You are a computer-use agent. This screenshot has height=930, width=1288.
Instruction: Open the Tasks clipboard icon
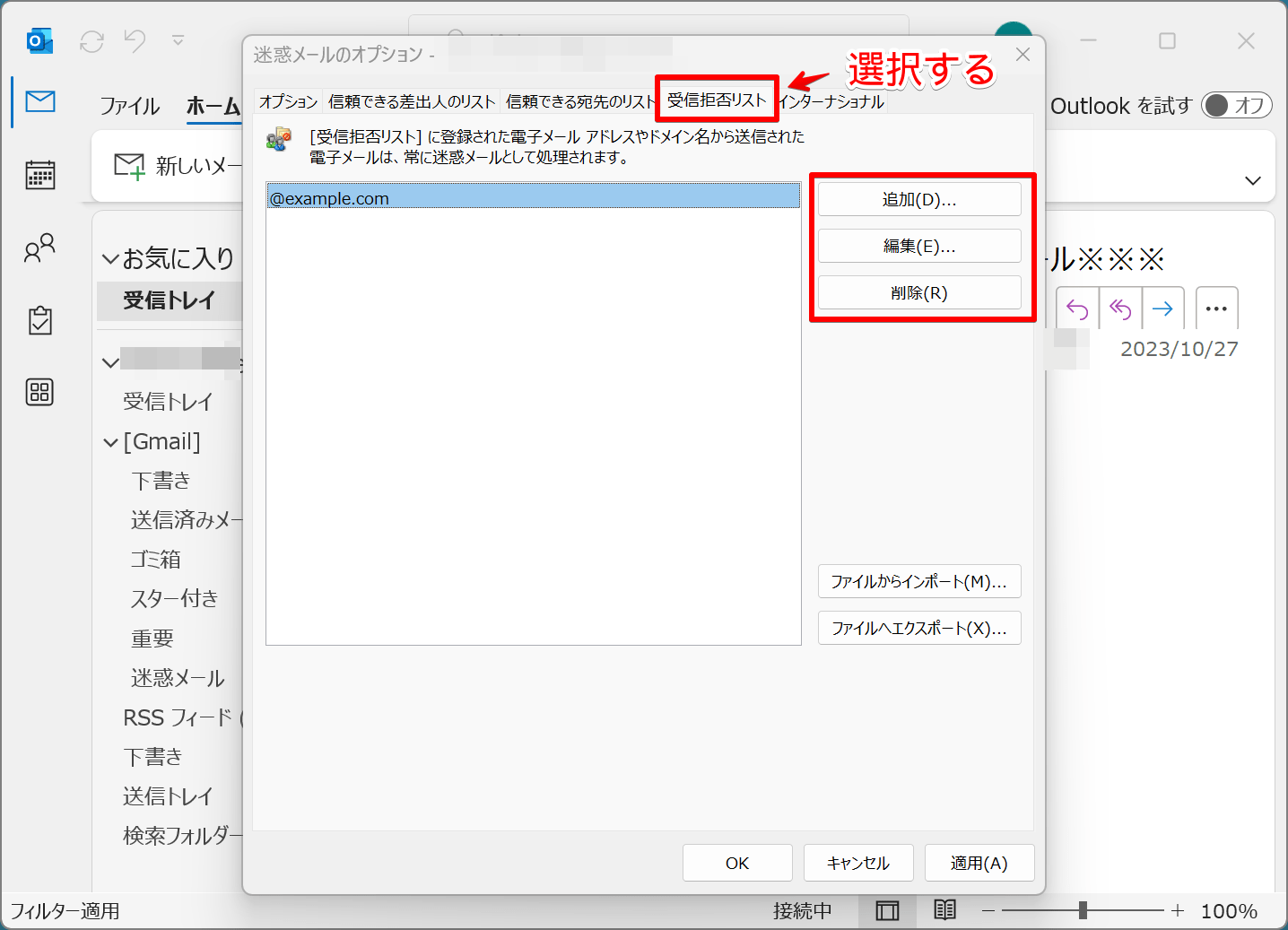click(x=39, y=320)
